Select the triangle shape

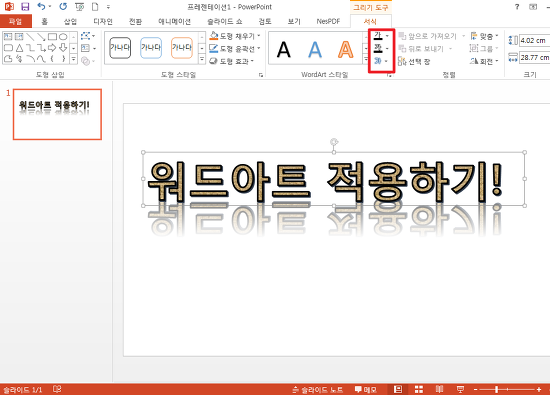coord(19,47)
